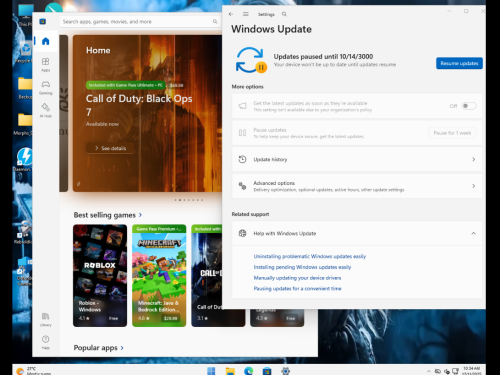The height and width of the screenshot is (375, 500).
Task: Toggle 'Get the latest updates' switch
Action: [469, 106]
